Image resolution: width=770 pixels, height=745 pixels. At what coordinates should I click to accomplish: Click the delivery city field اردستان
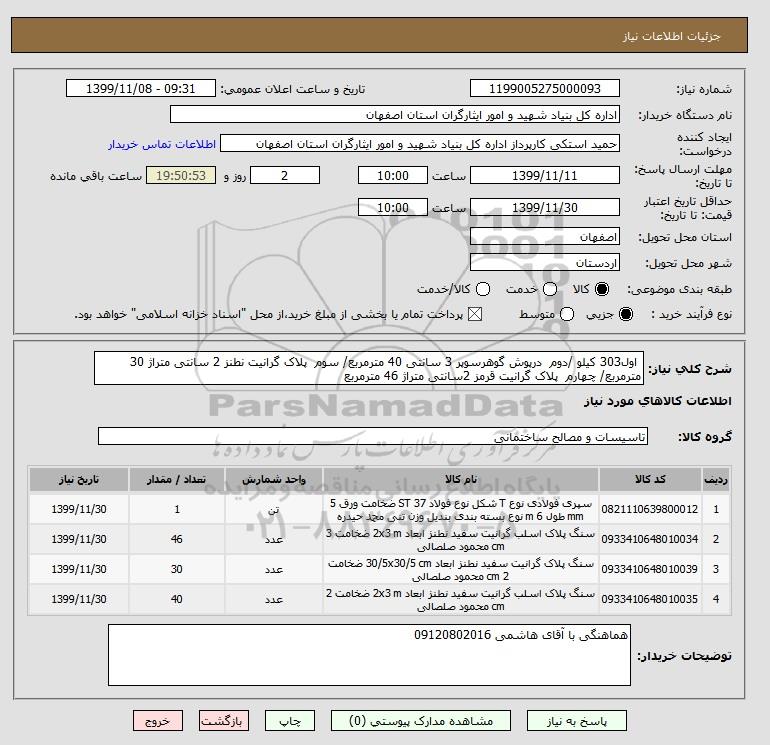point(545,263)
